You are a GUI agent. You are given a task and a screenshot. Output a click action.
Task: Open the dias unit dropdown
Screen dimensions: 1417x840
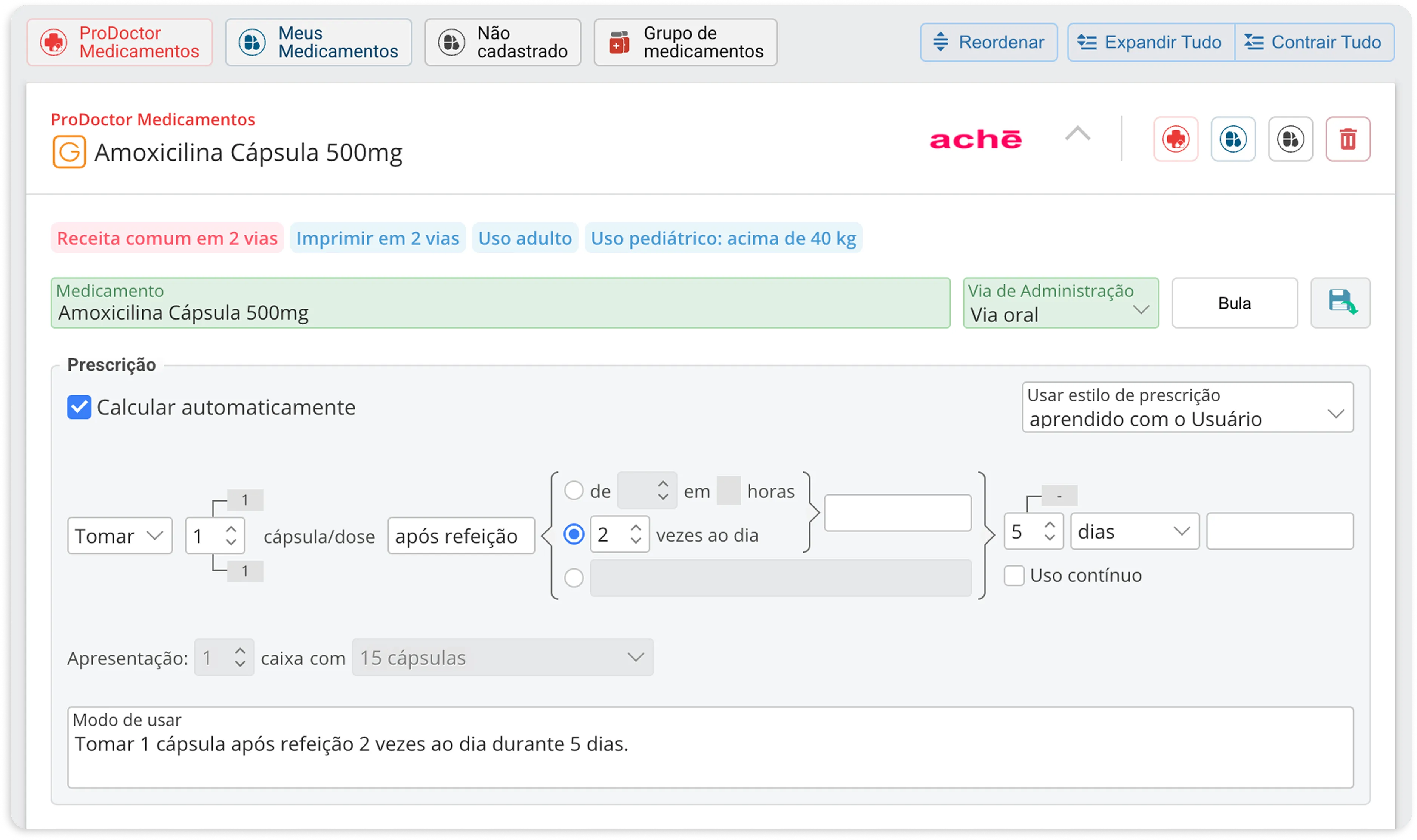pos(1135,531)
